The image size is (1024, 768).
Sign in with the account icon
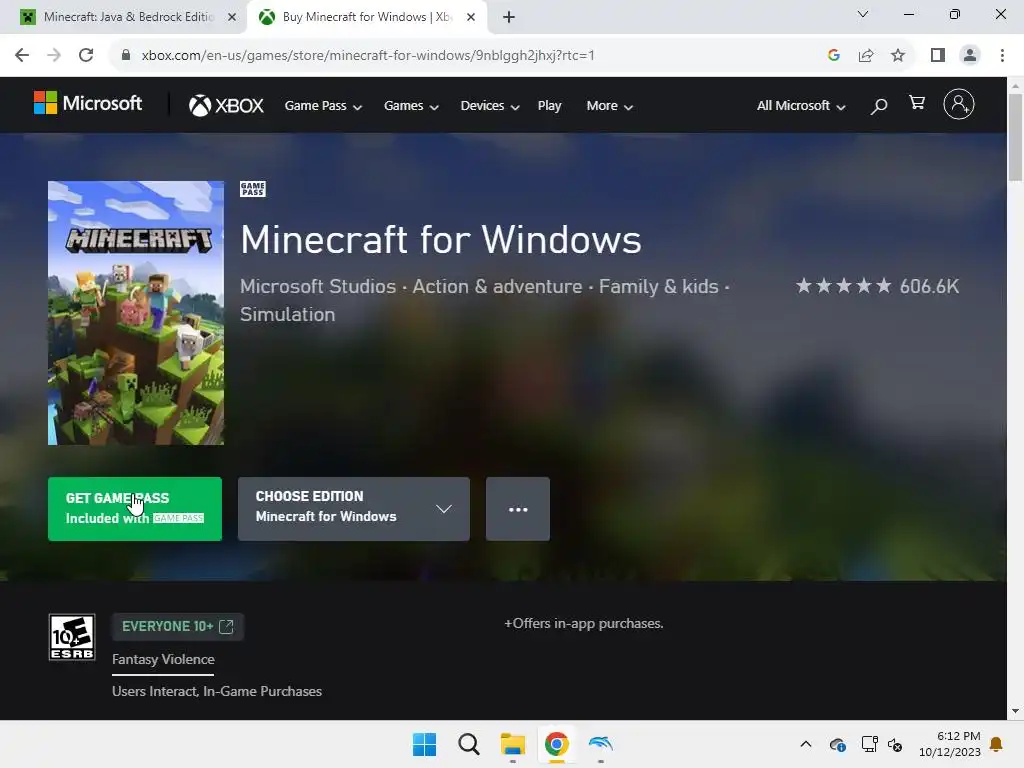[959, 104]
